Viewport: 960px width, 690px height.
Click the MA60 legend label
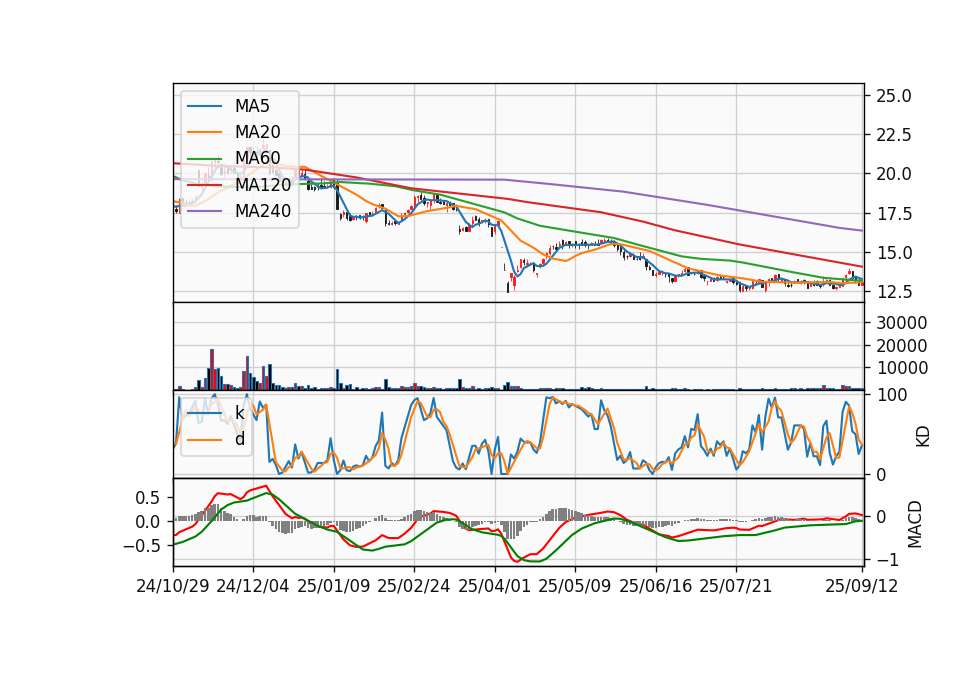click(258, 158)
